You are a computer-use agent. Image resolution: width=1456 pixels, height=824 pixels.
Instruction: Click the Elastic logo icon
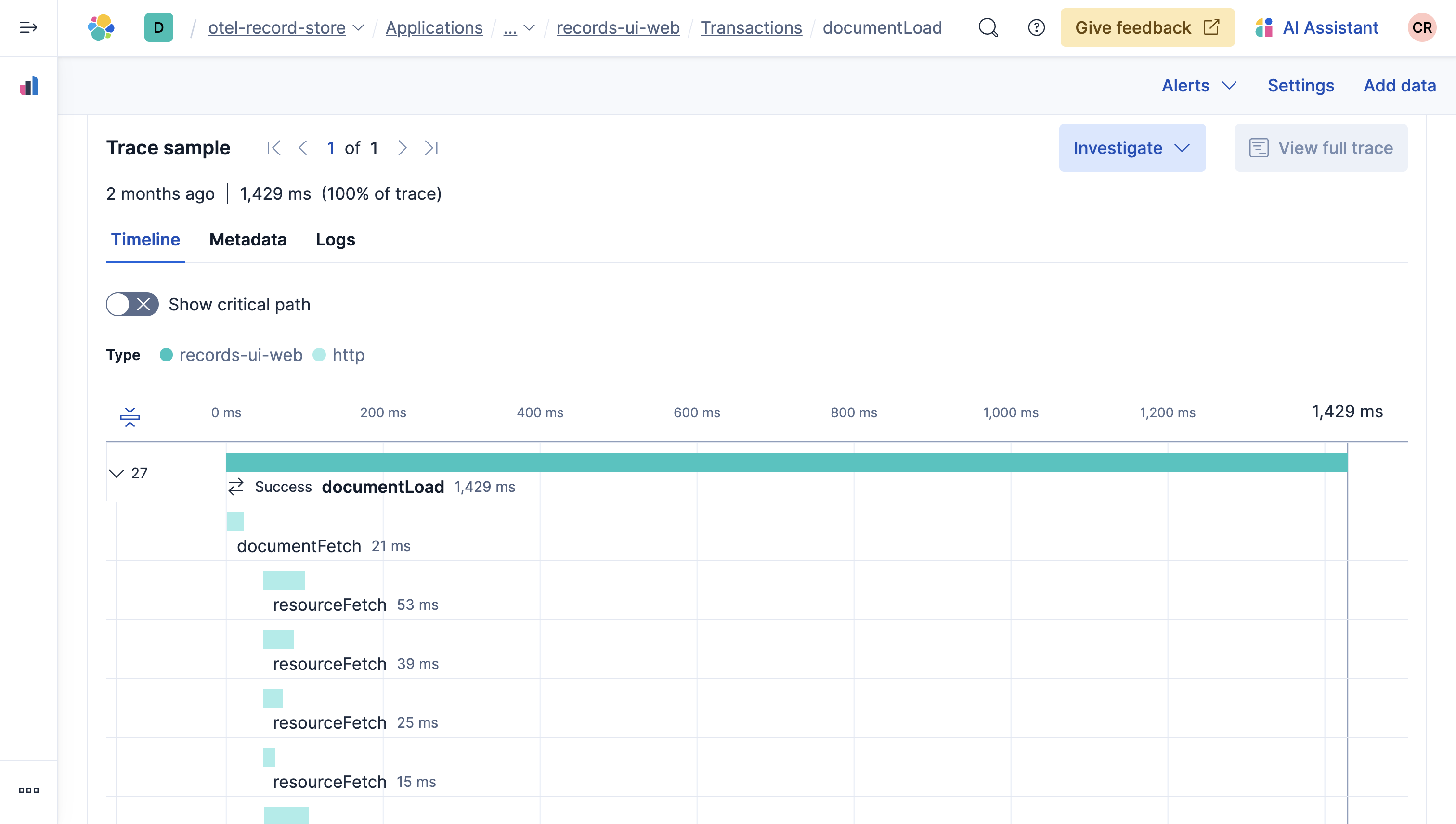coord(101,27)
